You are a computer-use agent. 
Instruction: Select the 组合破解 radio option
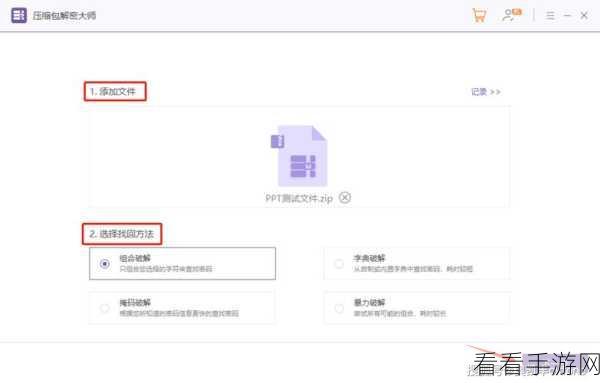click(104, 264)
